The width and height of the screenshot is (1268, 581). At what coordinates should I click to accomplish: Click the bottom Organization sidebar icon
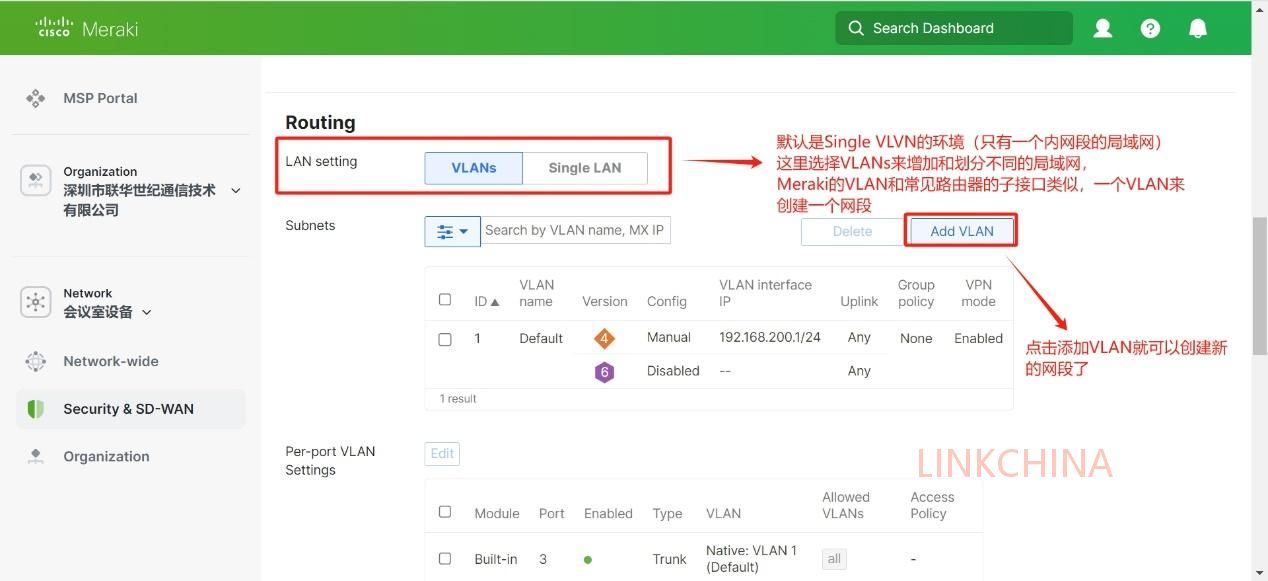coord(36,456)
